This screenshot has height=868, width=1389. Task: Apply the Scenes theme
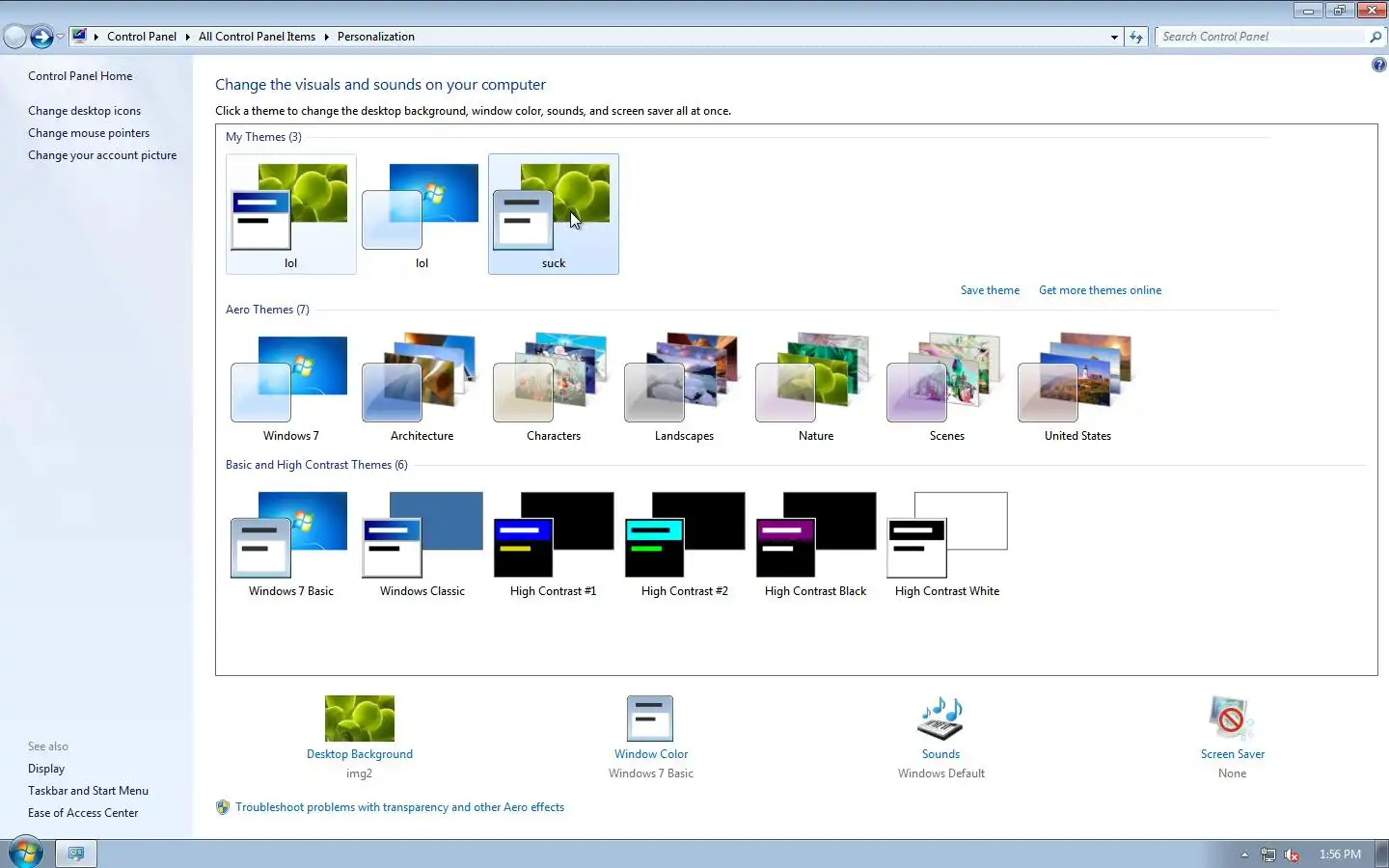pyautogui.click(x=946, y=387)
